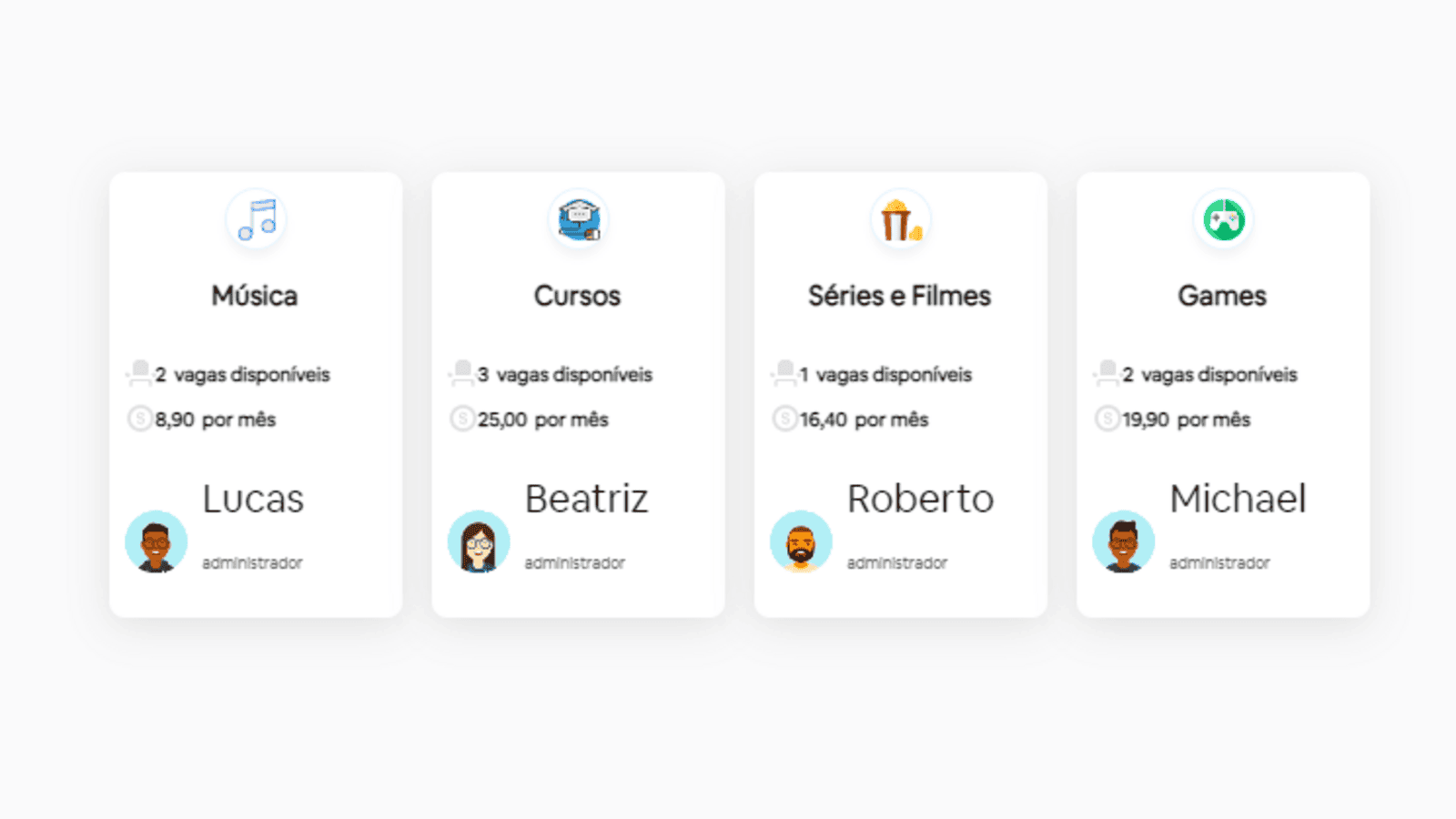The height and width of the screenshot is (819, 1456).
Task: Open the Cursos card title
Action: pyautogui.click(x=577, y=296)
